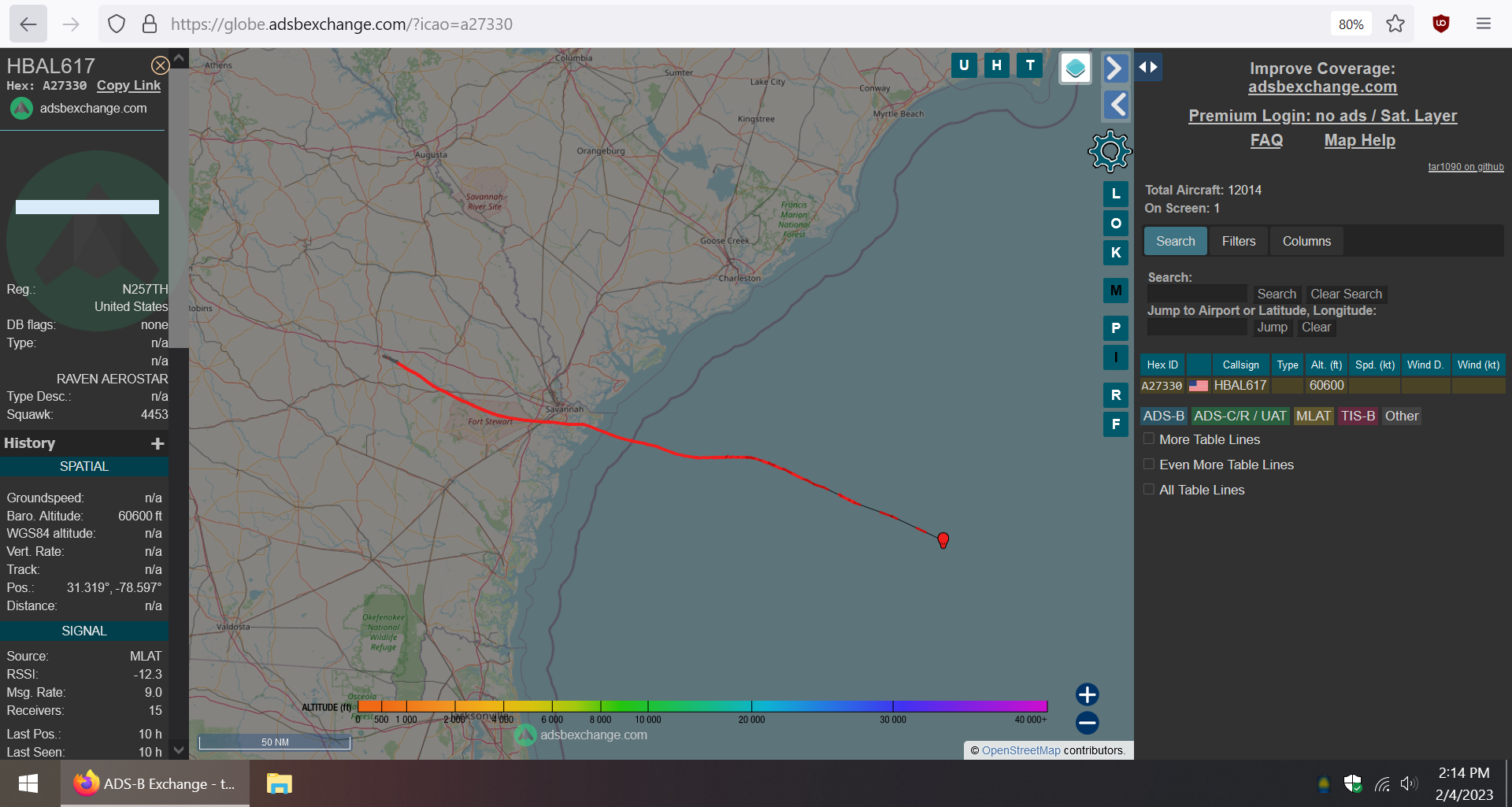
Task: Click the Clear button beside Jump
Action: [1316, 327]
